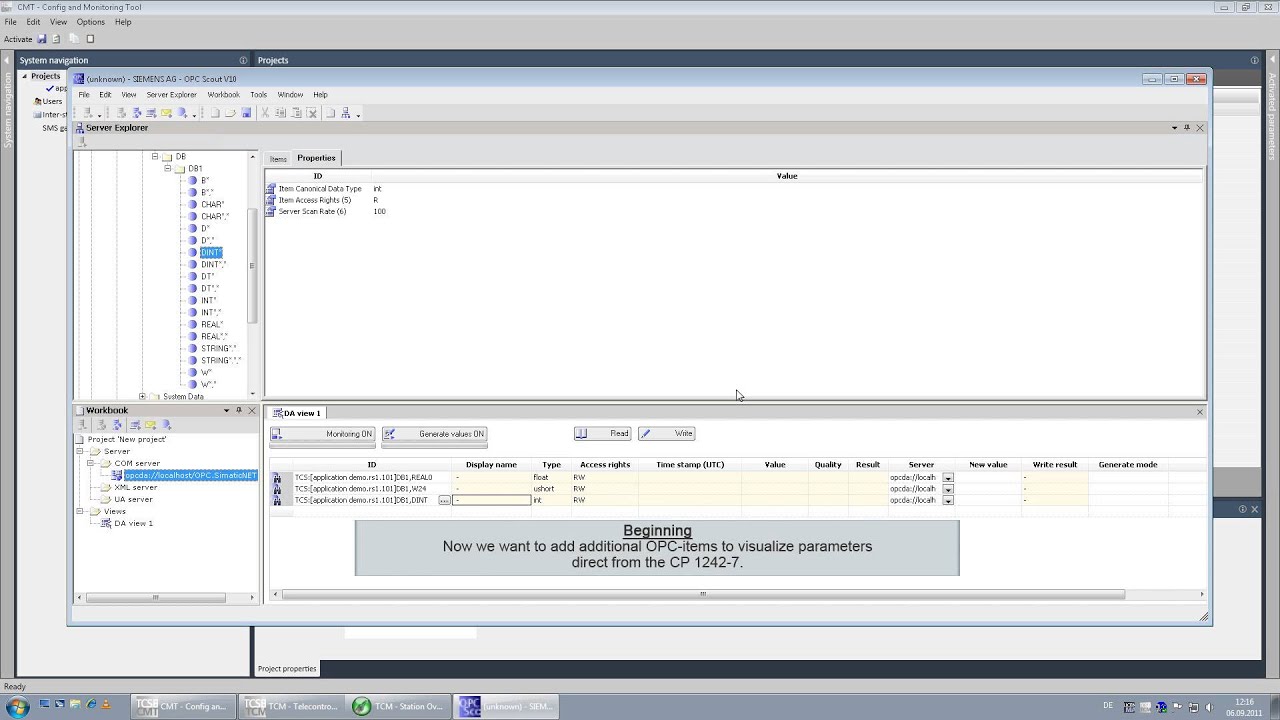This screenshot has width=1280, height=720.
Task: Click the Monitoring ON button
Action: click(x=322, y=434)
